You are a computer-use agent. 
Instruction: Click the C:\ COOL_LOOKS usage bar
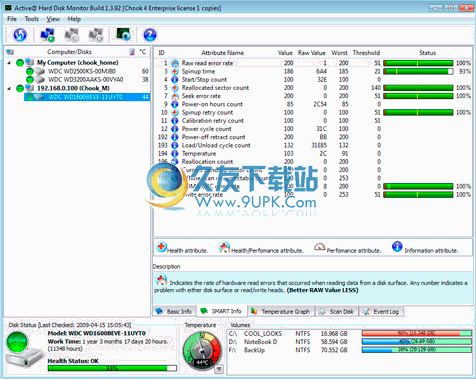pyautogui.click(x=417, y=333)
